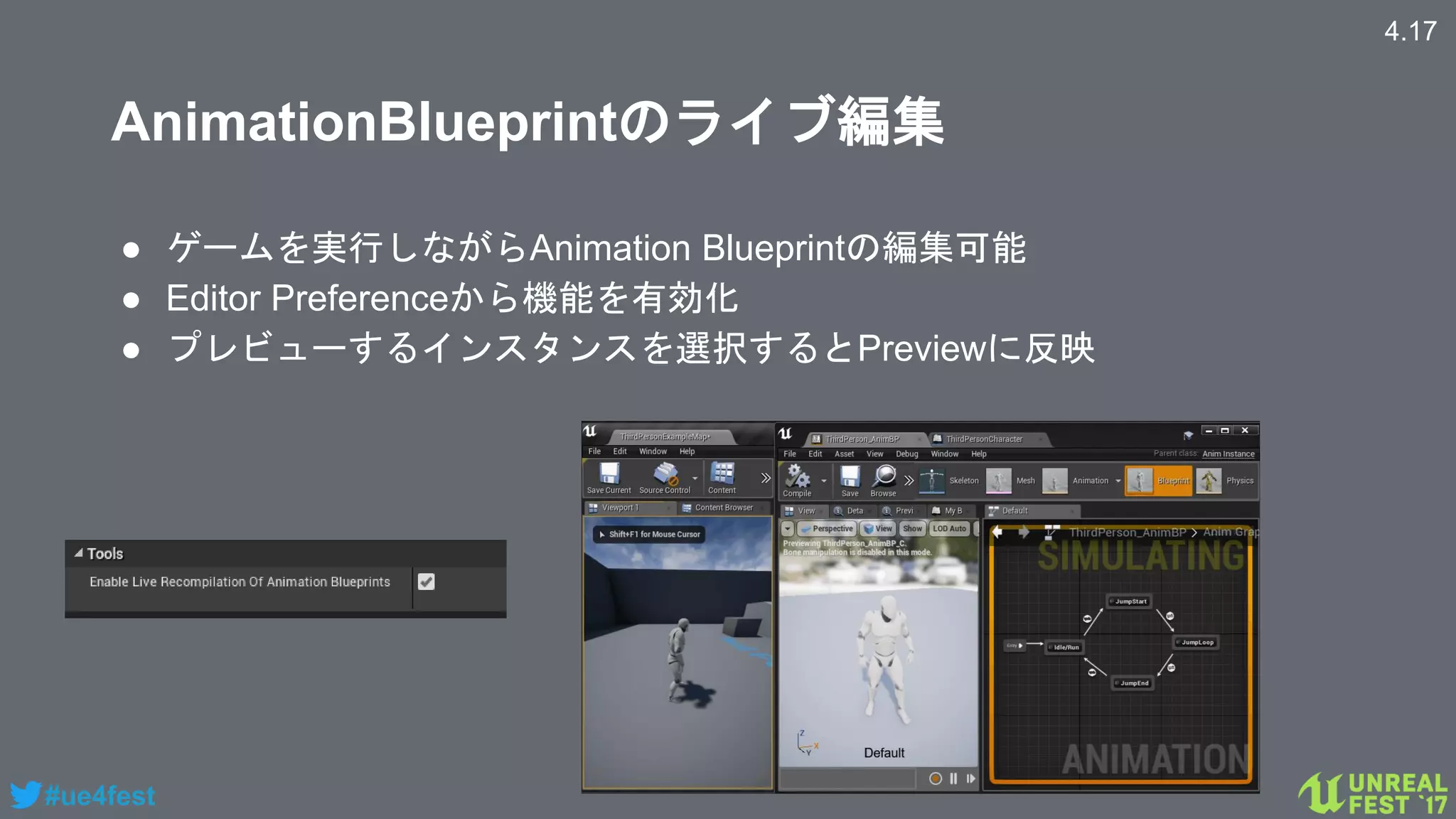Switch to Animation mode
This screenshot has height=819, width=1456.
[1076, 481]
